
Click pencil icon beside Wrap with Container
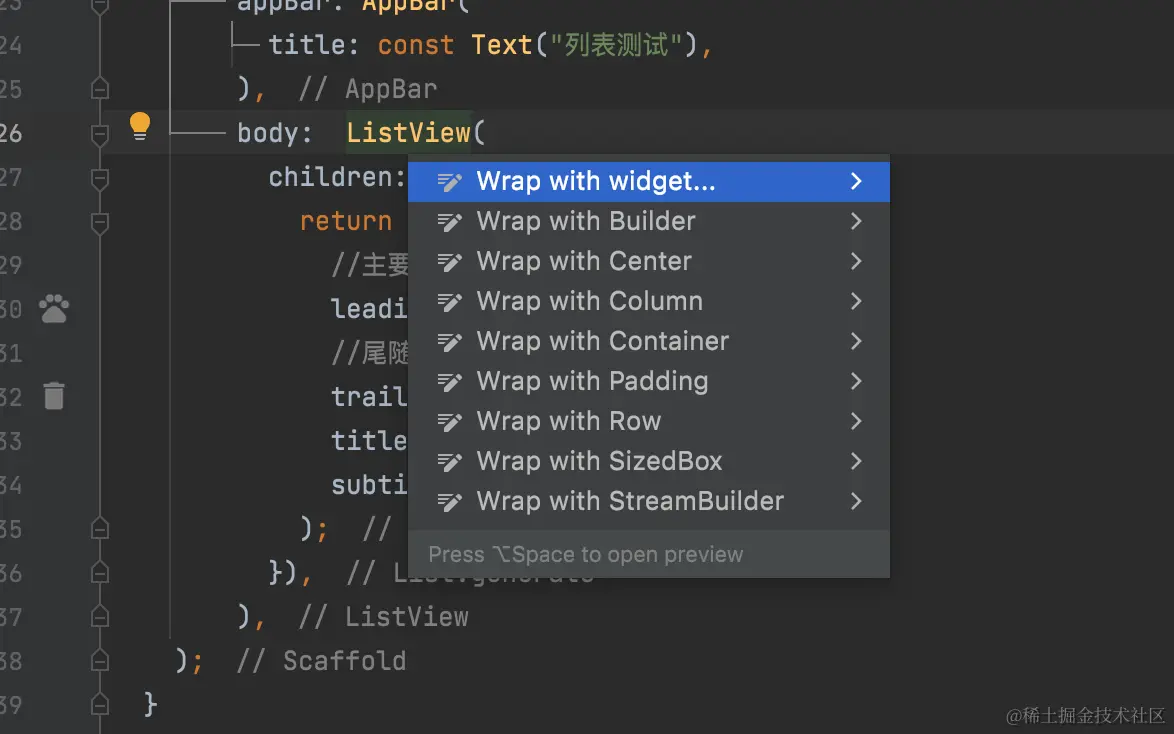[x=450, y=342]
